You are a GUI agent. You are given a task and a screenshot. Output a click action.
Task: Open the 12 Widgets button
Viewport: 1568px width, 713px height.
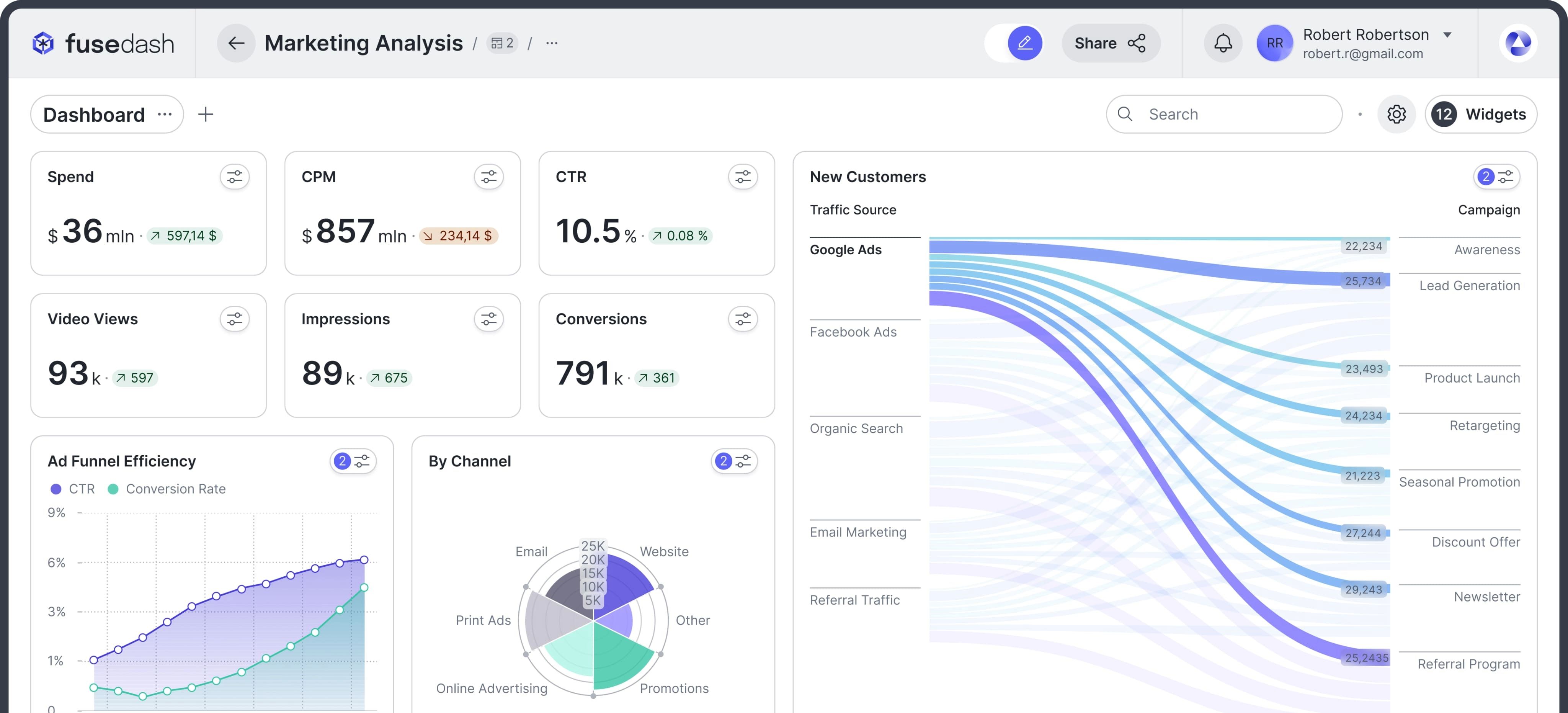[x=1480, y=114]
